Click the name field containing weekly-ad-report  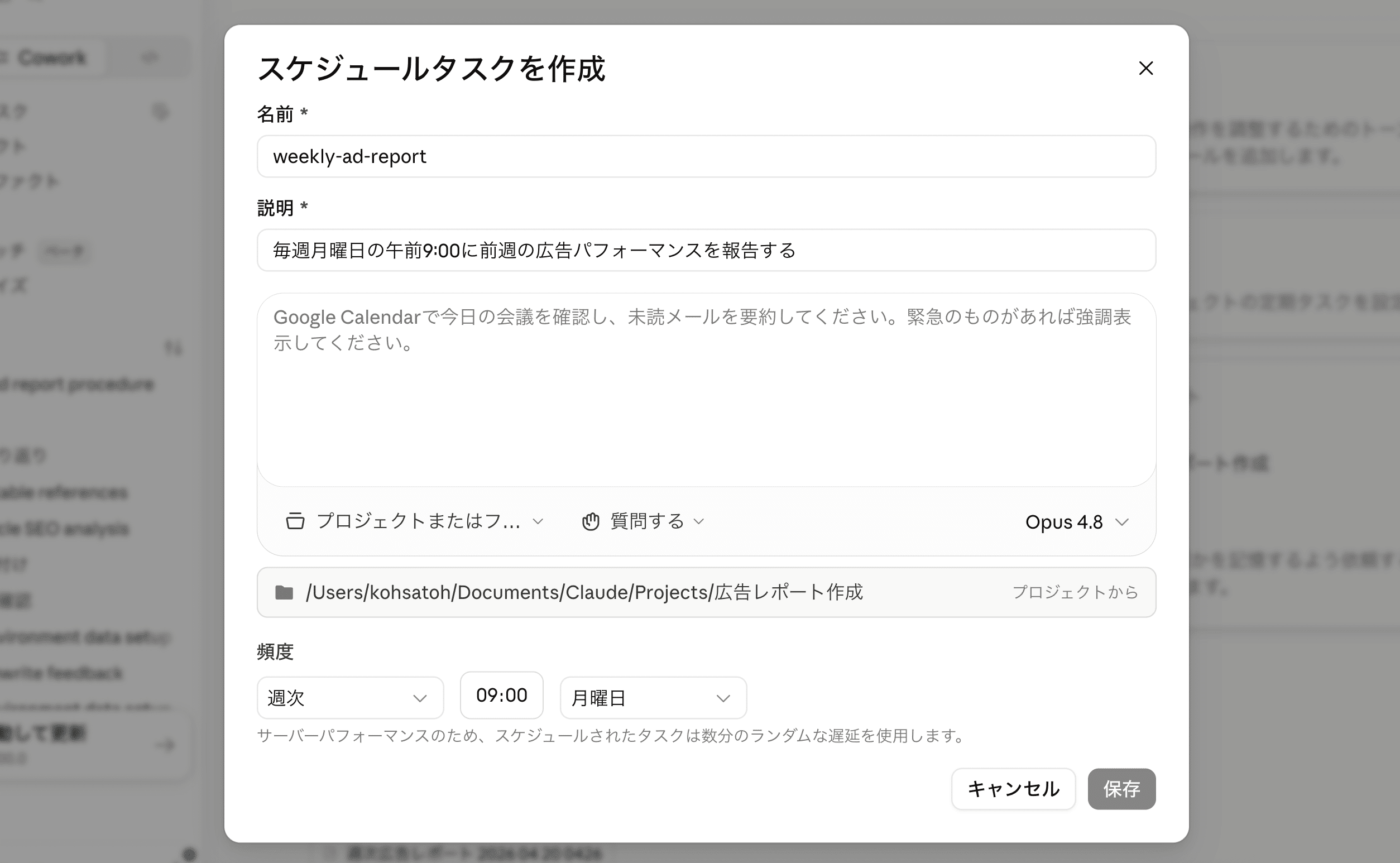[706, 156]
